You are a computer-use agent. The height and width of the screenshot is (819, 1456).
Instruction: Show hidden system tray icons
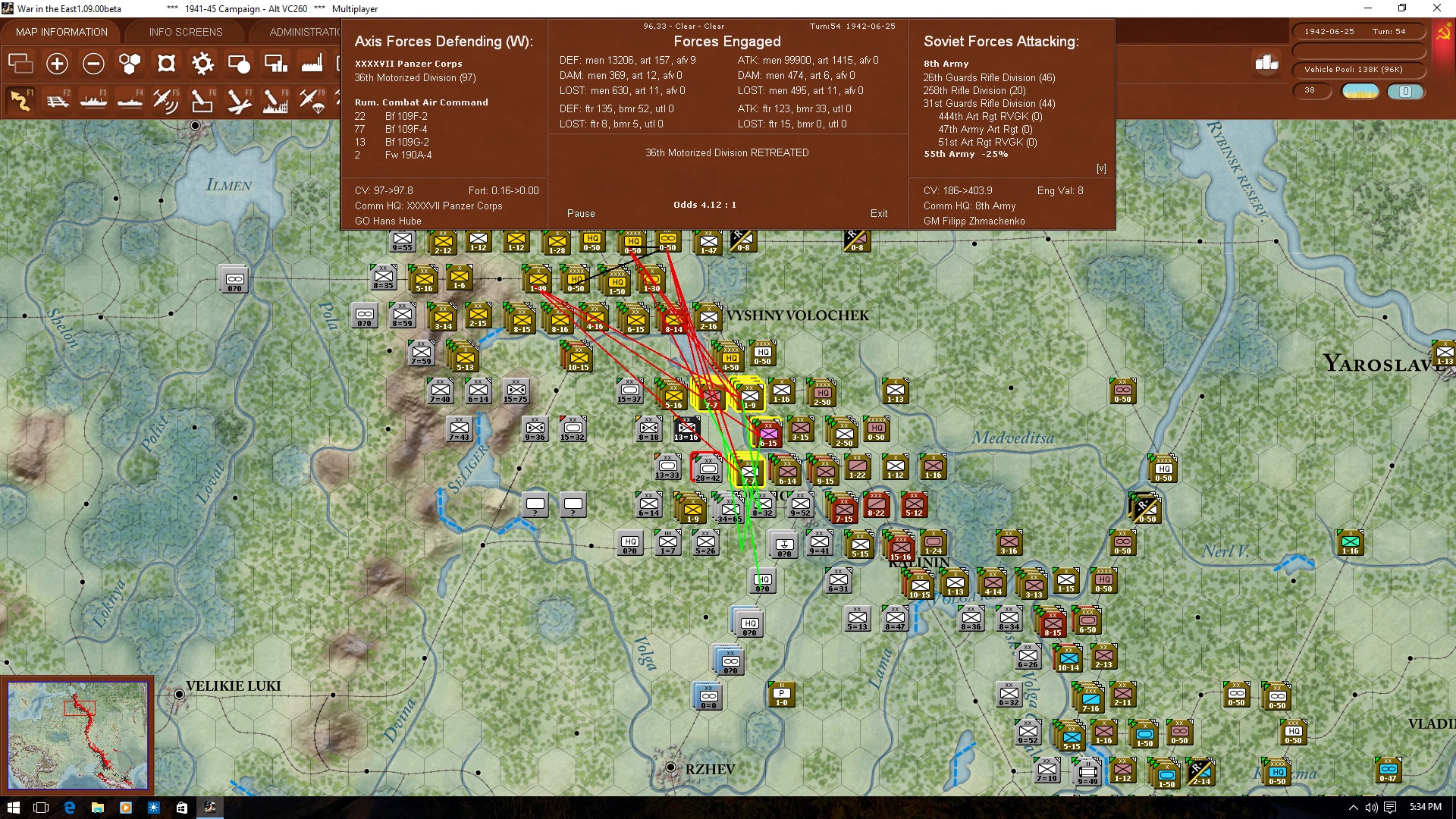pyautogui.click(x=1353, y=808)
